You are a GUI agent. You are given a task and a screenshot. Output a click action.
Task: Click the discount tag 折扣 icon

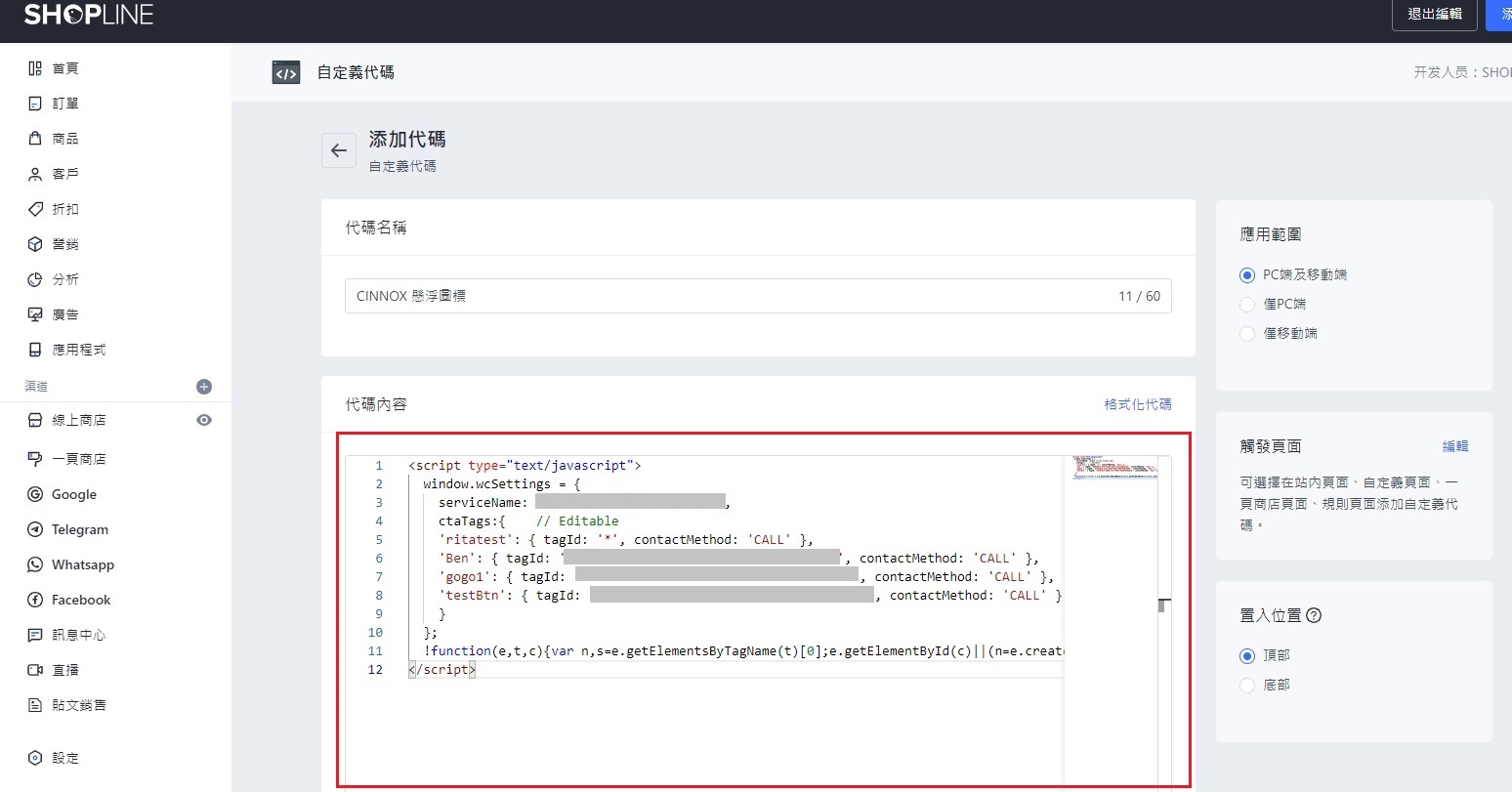tap(35, 209)
